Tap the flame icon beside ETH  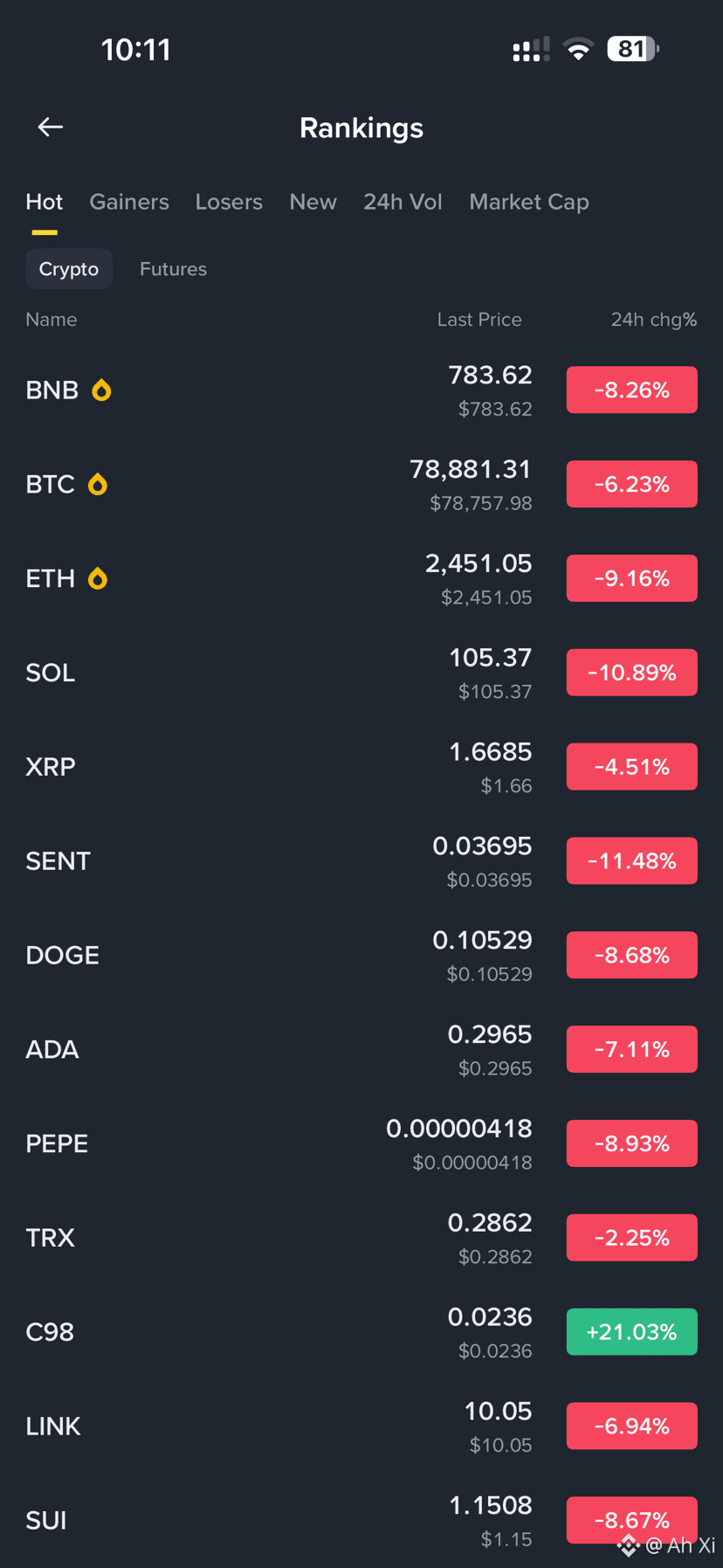(98, 578)
